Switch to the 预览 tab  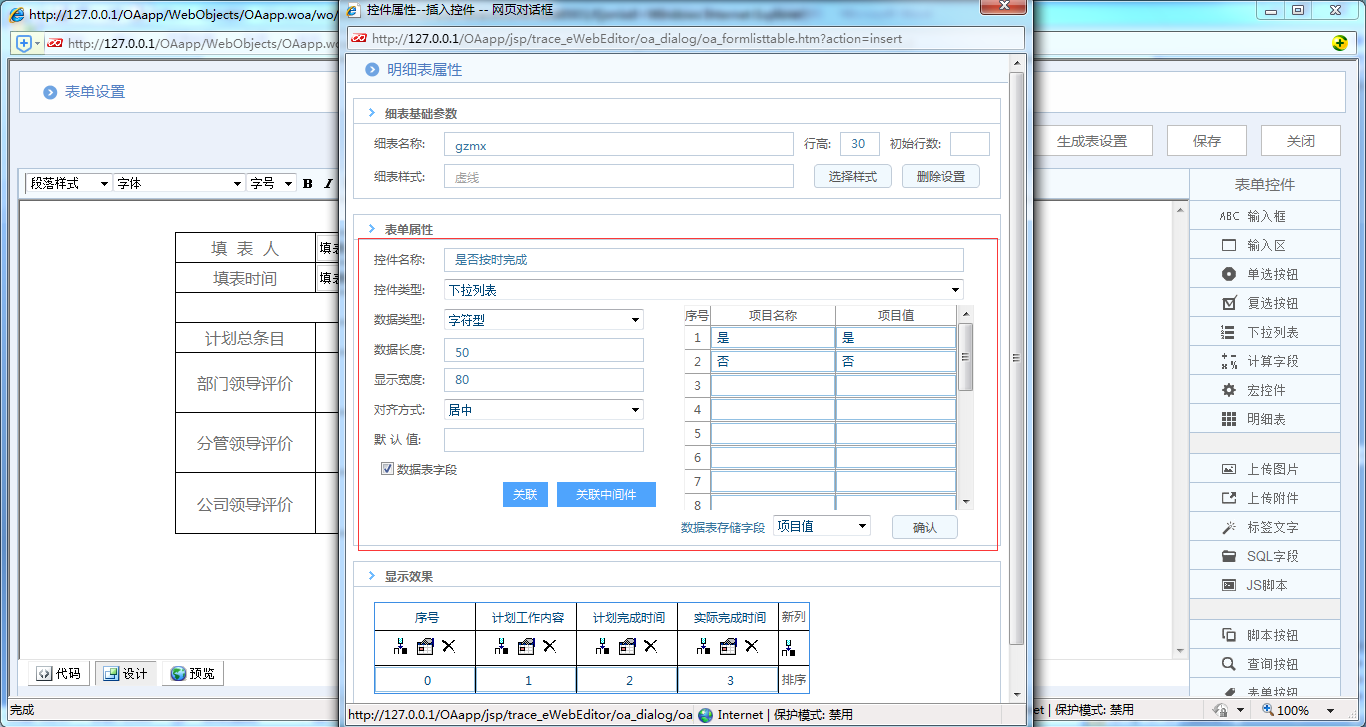192,673
